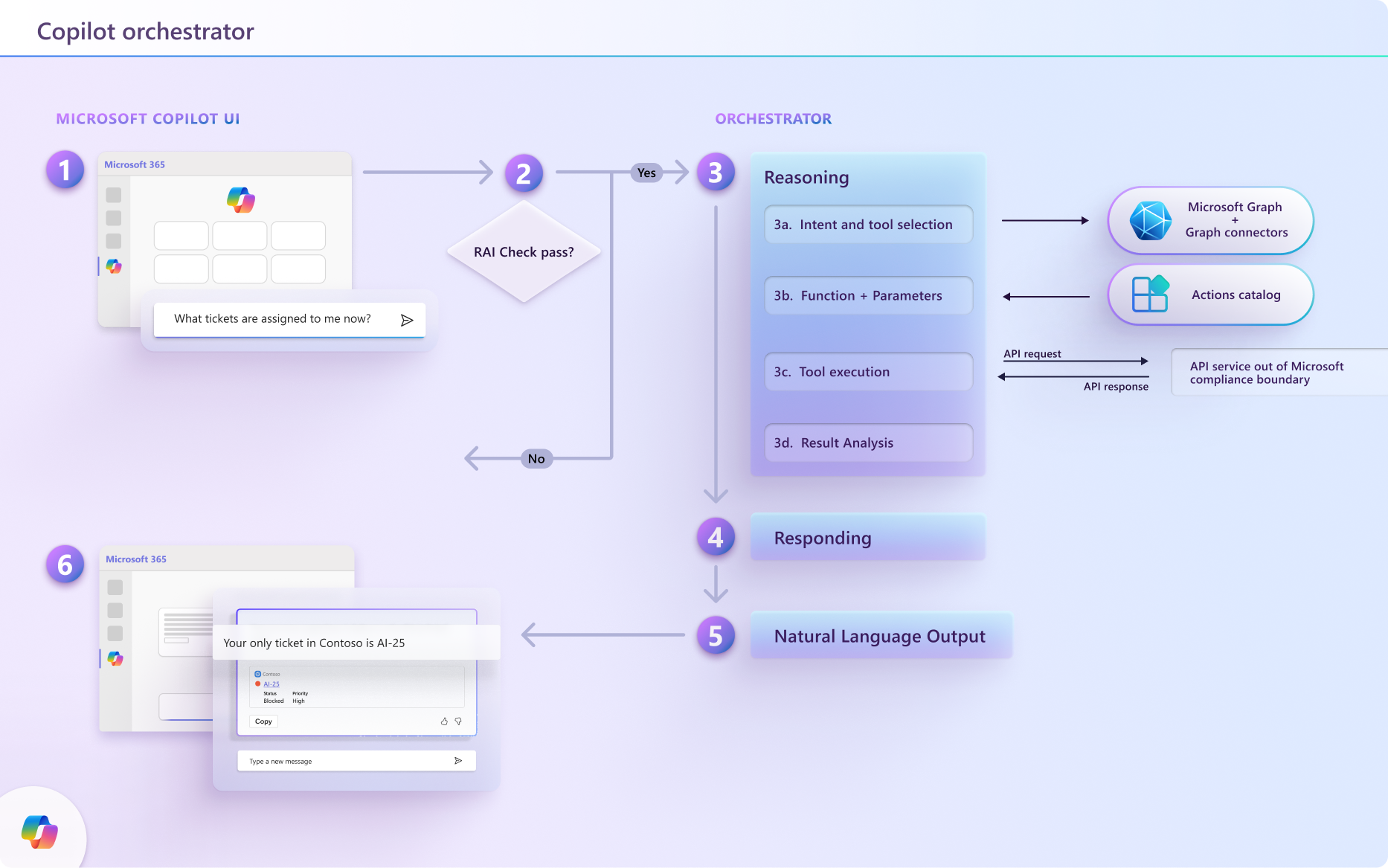Image resolution: width=1388 pixels, height=868 pixels.
Task: Click the 'API request' label
Action: (x=1032, y=354)
